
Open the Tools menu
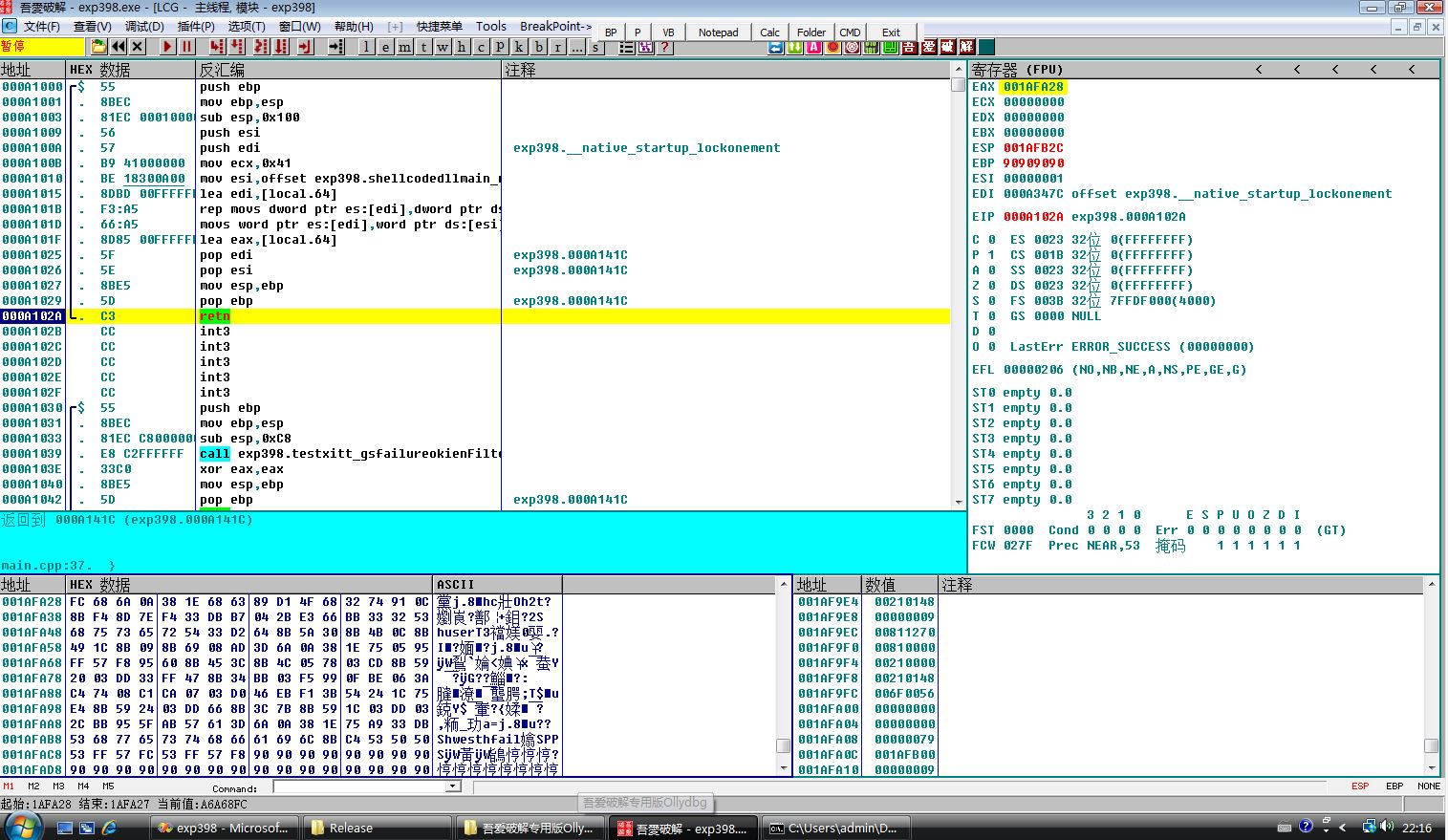pyautogui.click(x=490, y=26)
